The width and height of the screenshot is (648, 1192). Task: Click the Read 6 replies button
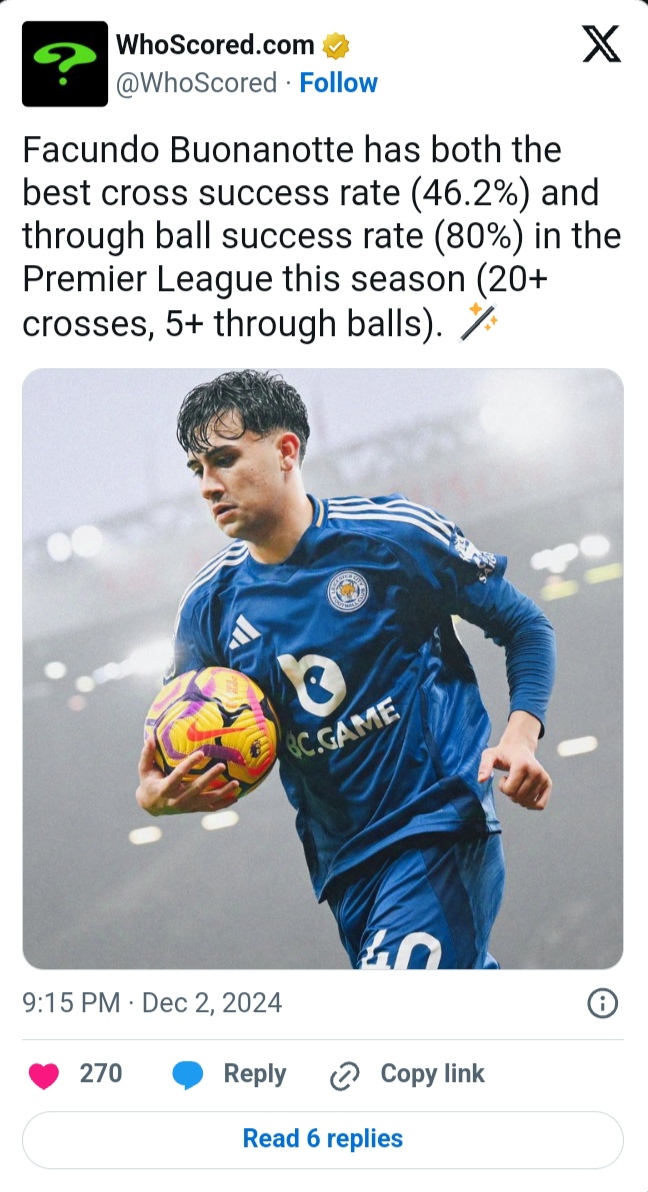click(323, 1139)
